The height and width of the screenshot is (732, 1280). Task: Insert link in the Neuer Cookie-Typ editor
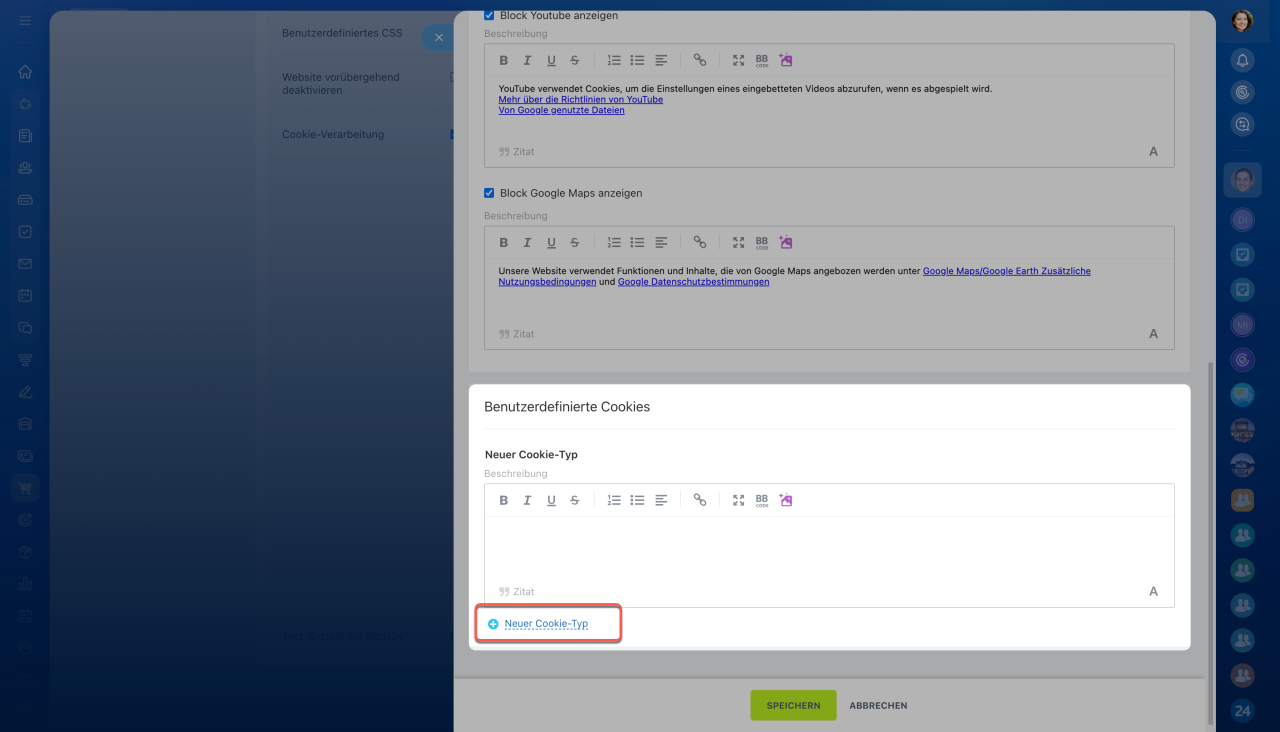tap(700, 500)
